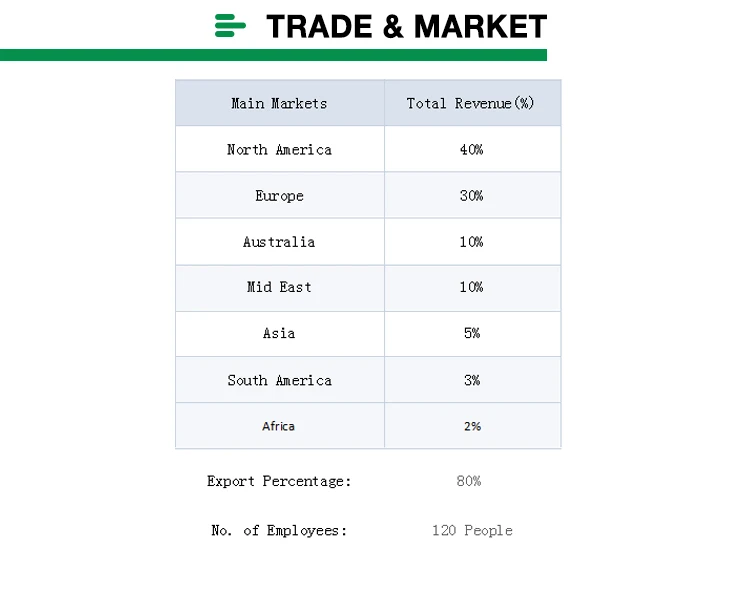This screenshot has width=750, height=592.
Task: Click the Asia market cell
Action: [279, 333]
